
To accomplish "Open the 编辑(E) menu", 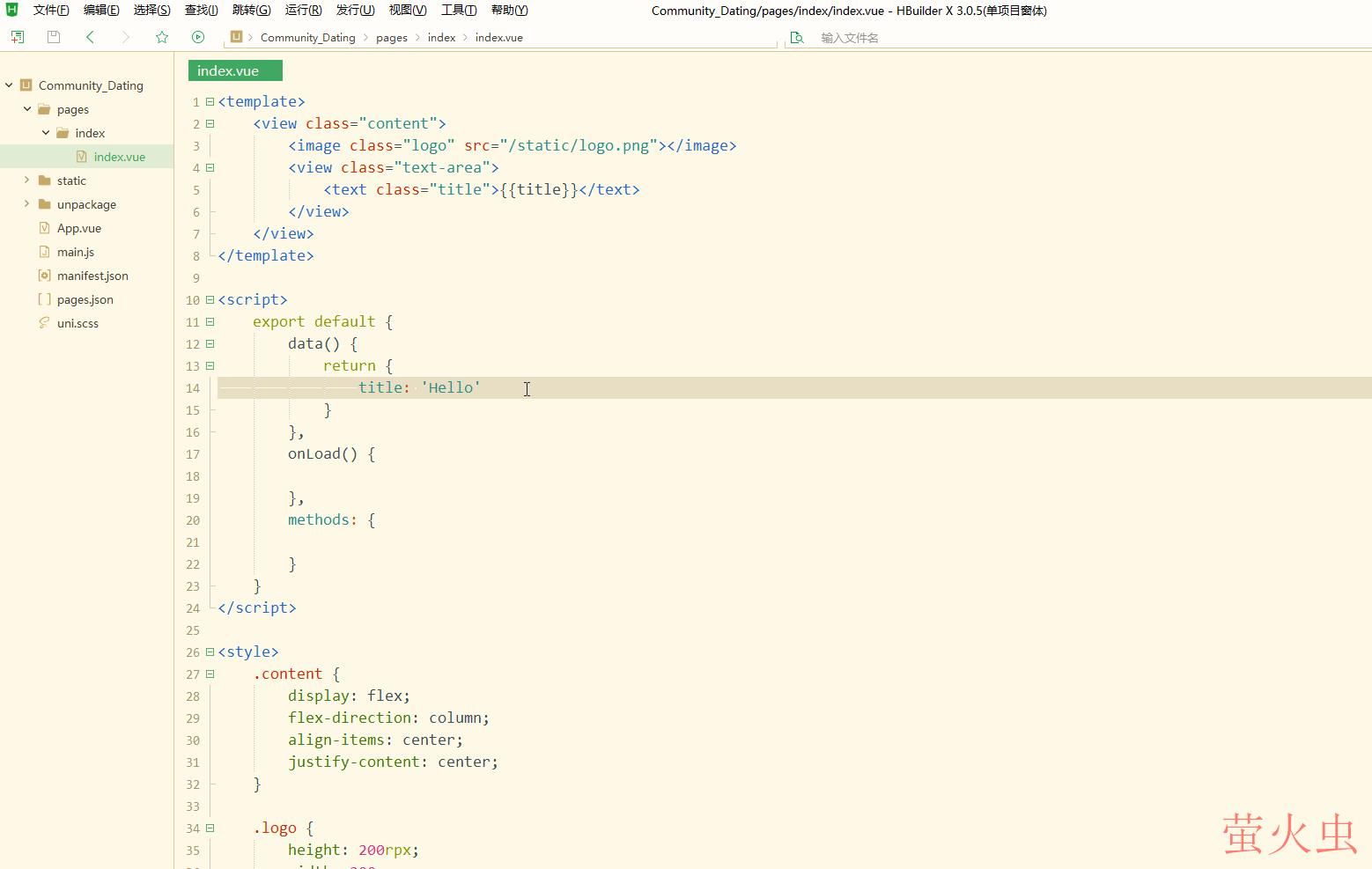I will pos(101,11).
